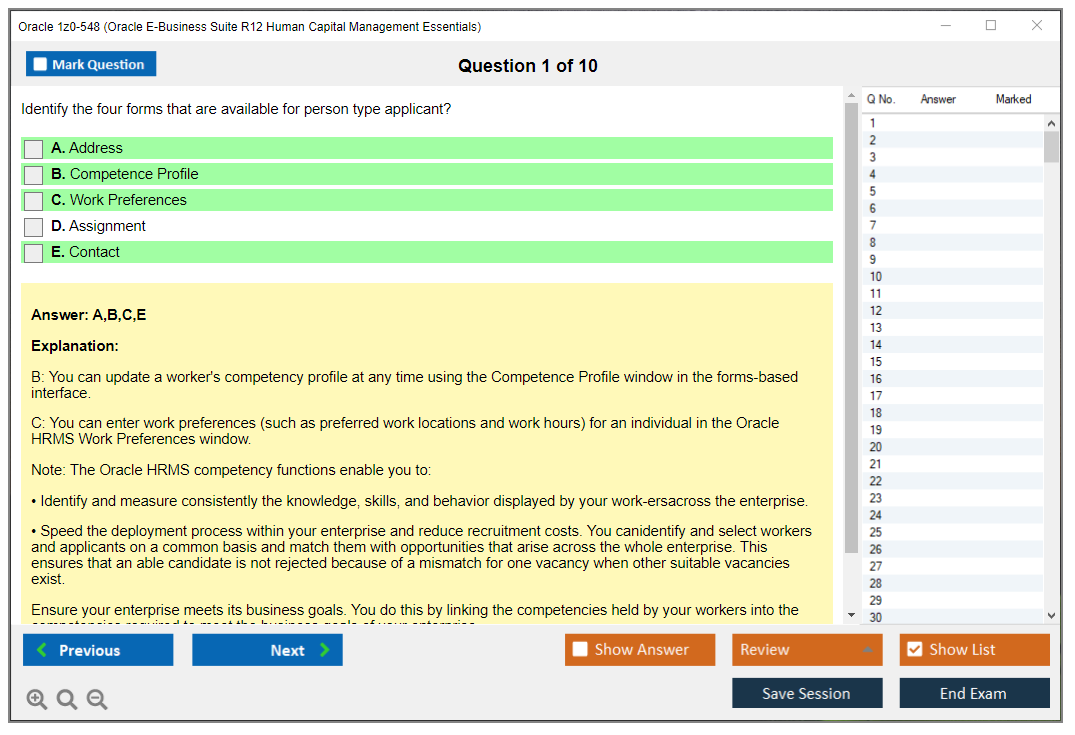This screenshot has width=1075, height=735.
Task: Click the zoom-in magnifier icon
Action: (x=37, y=699)
